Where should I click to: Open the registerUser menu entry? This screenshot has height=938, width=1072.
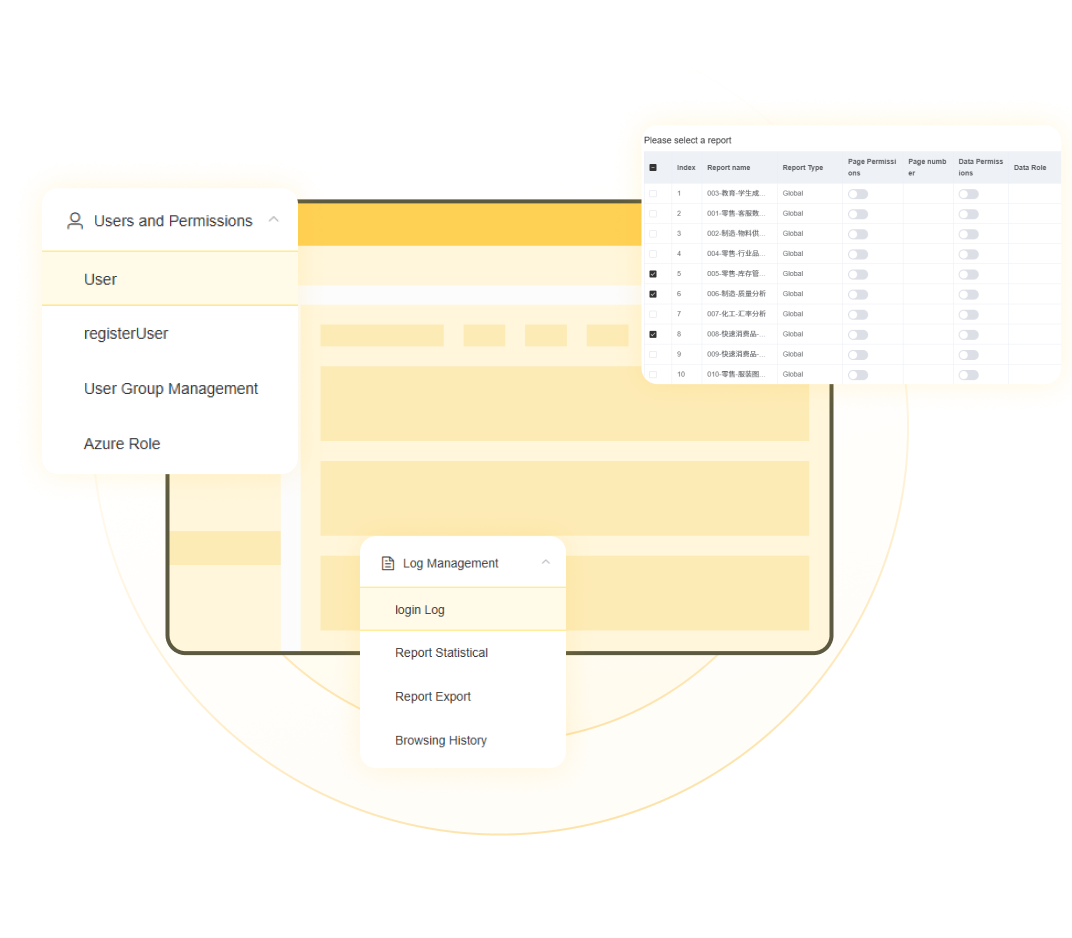pos(126,334)
